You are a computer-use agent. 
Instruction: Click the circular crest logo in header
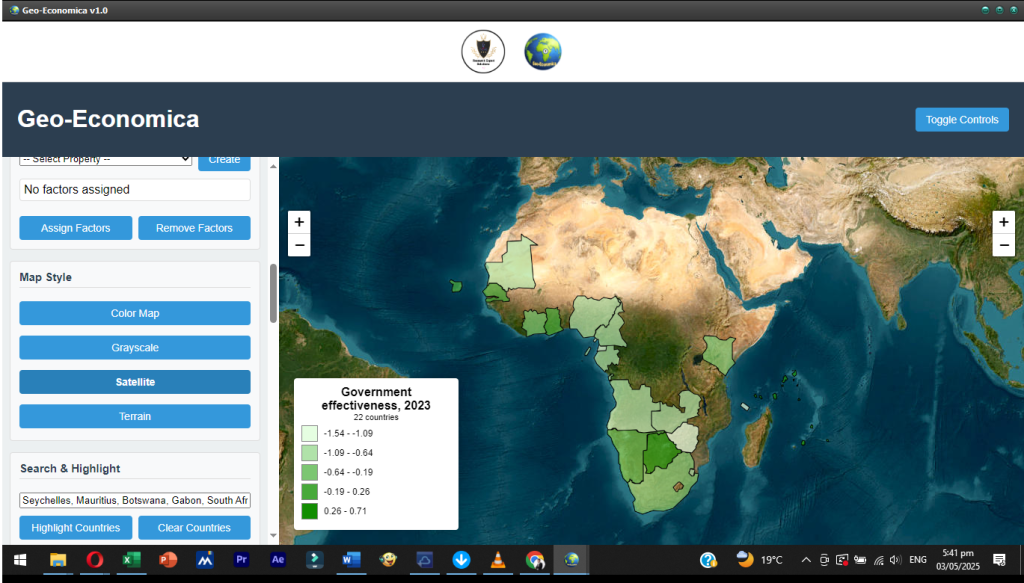tap(483, 51)
